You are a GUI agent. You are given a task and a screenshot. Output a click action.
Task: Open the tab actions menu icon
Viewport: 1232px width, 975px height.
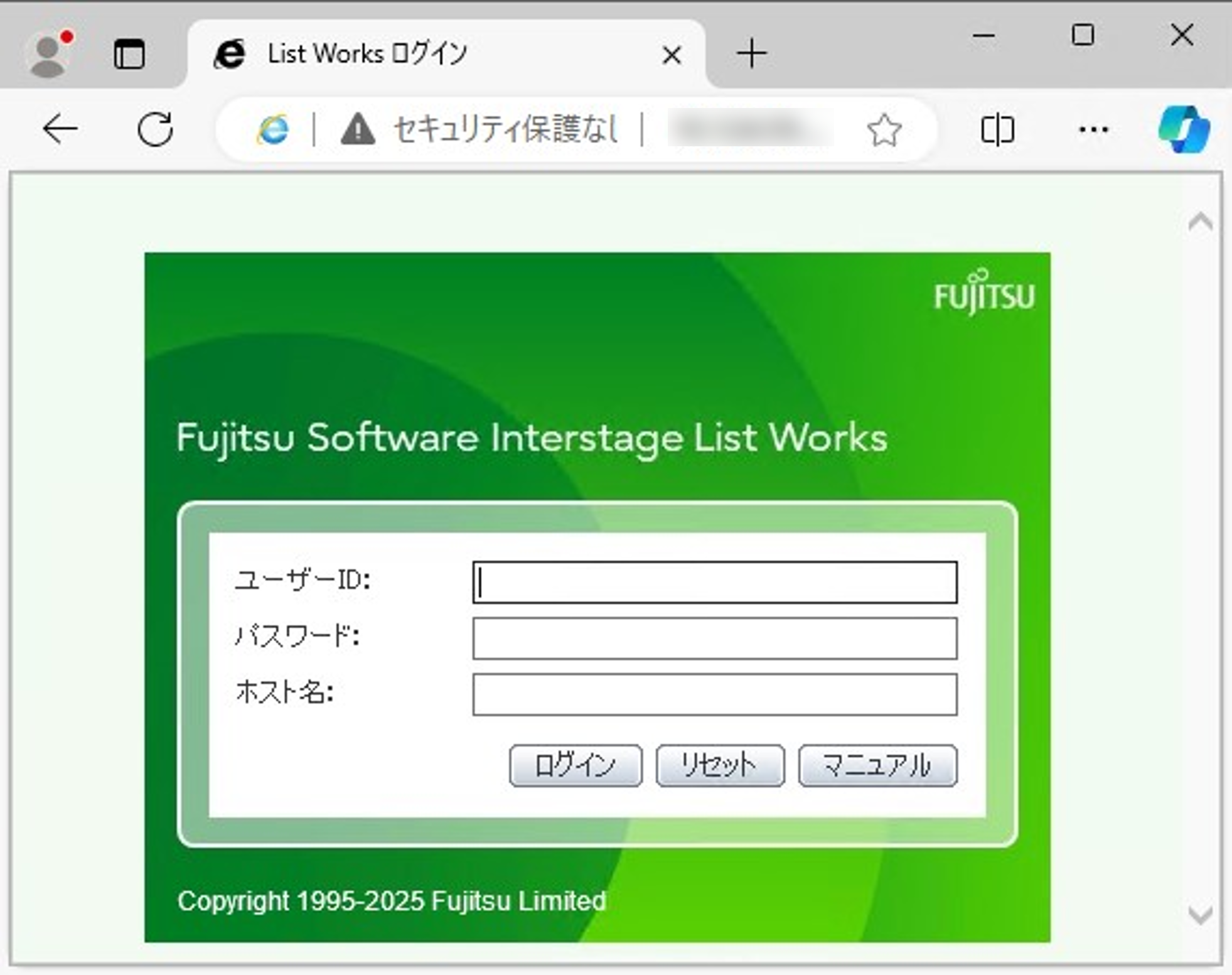(x=129, y=54)
